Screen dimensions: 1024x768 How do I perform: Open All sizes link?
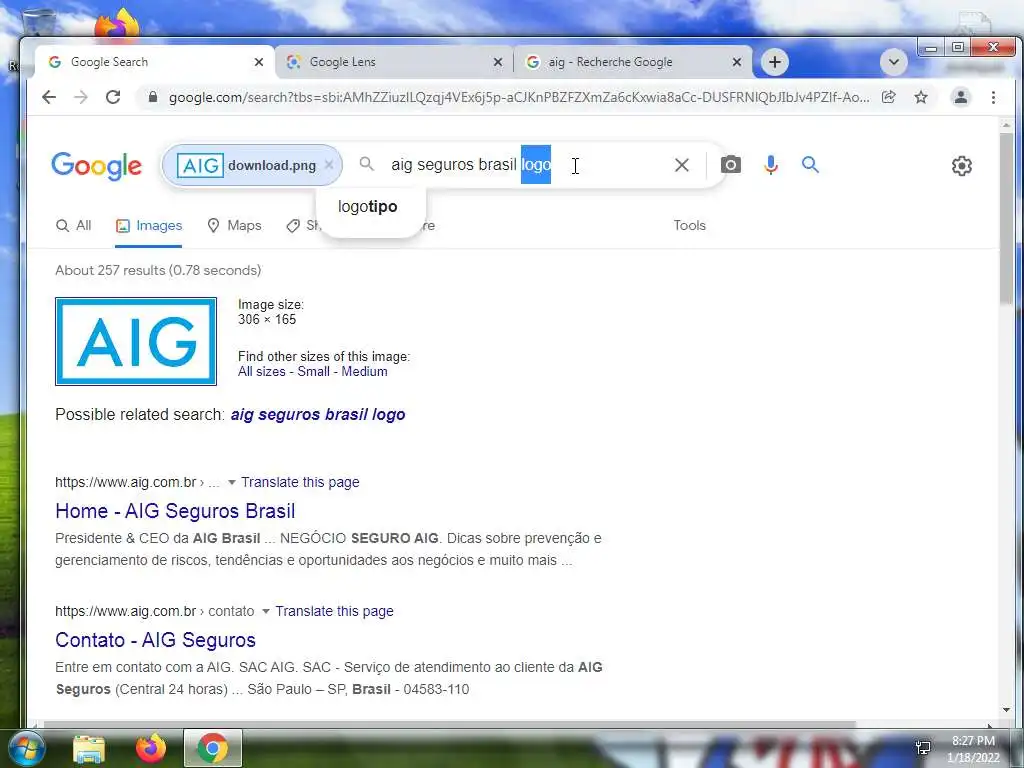pyautogui.click(x=262, y=372)
